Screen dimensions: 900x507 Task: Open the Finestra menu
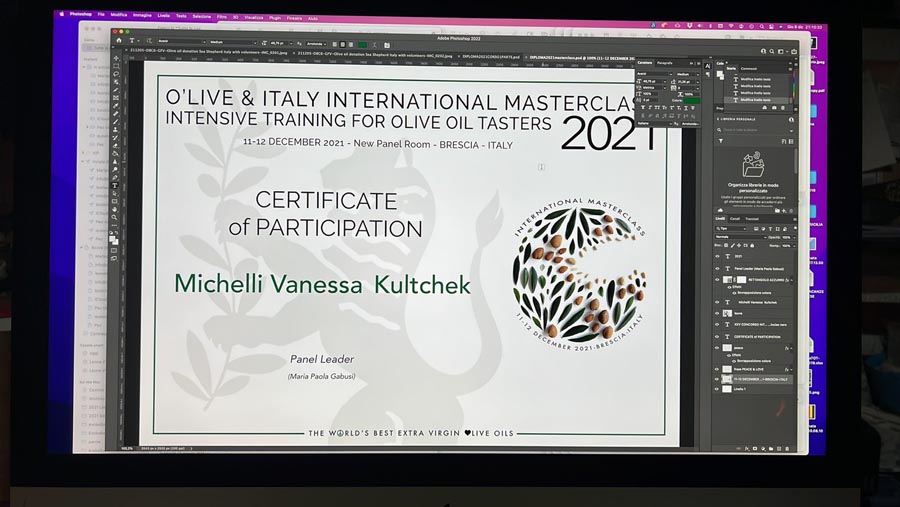(x=294, y=18)
